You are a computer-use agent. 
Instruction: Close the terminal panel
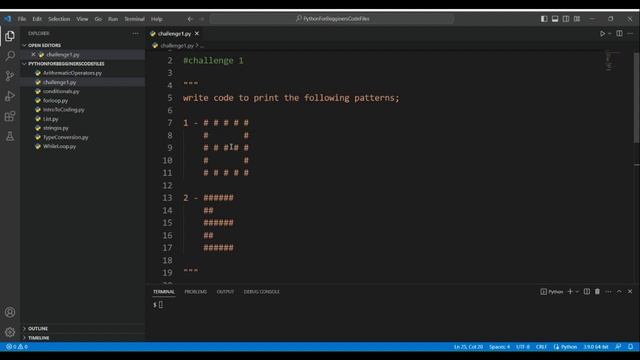point(630,291)
